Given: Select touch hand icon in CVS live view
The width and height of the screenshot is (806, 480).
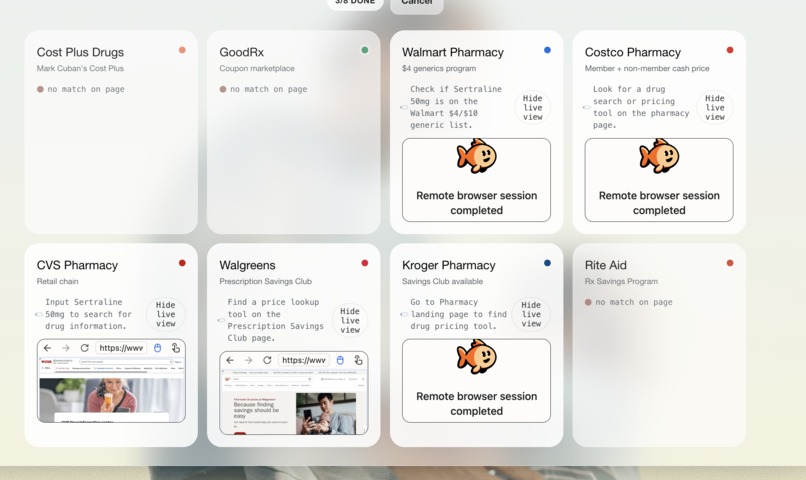Looking at the screenshot, I should click(176, 348).
